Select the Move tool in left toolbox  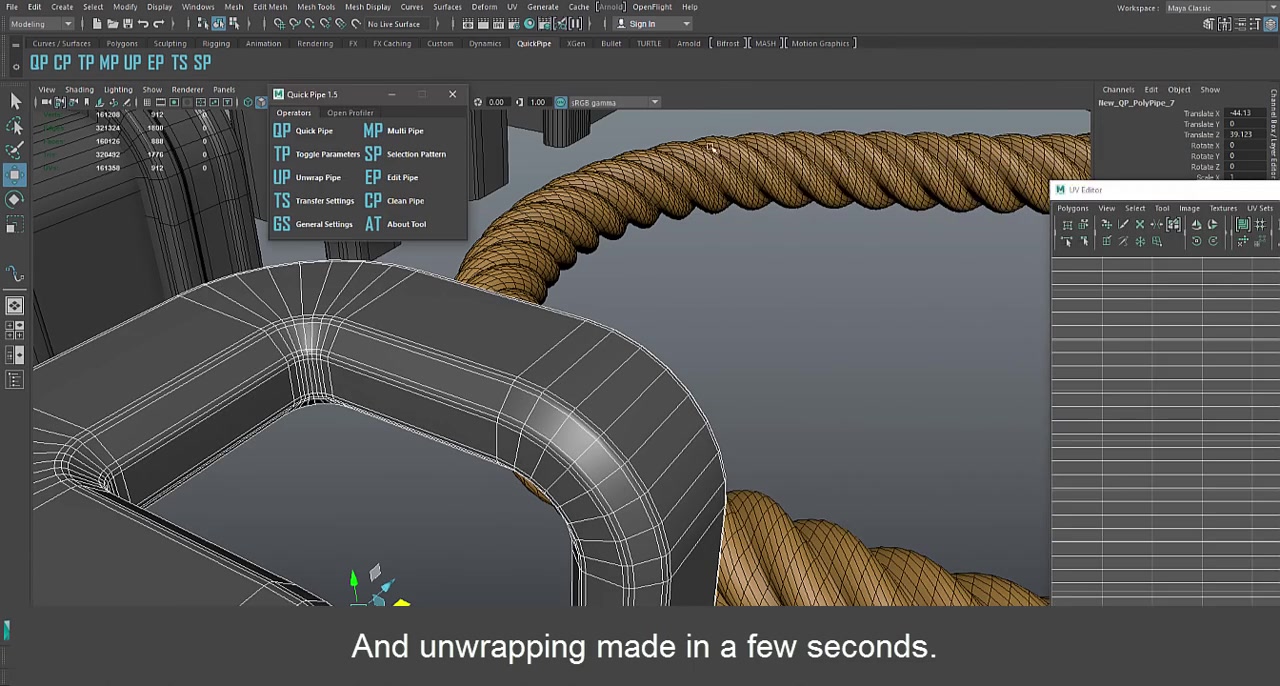pos(15,175)
